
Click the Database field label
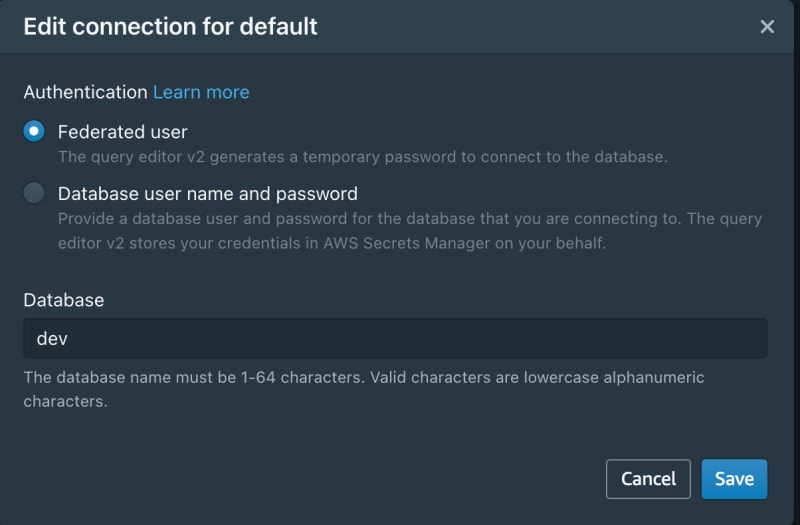64,300
